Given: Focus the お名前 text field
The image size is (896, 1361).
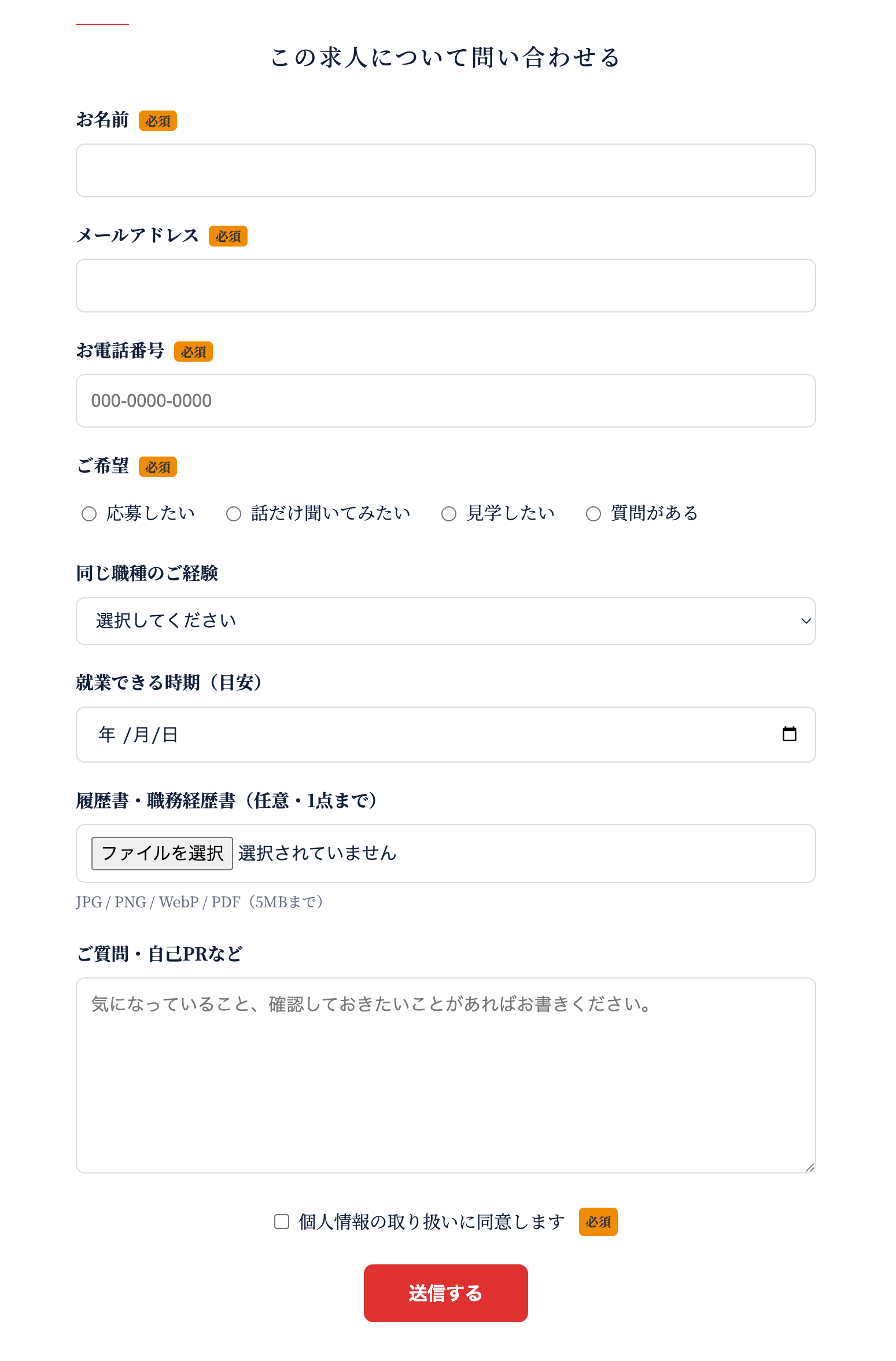Looking at the screenshot, I should tap(445, 170).
